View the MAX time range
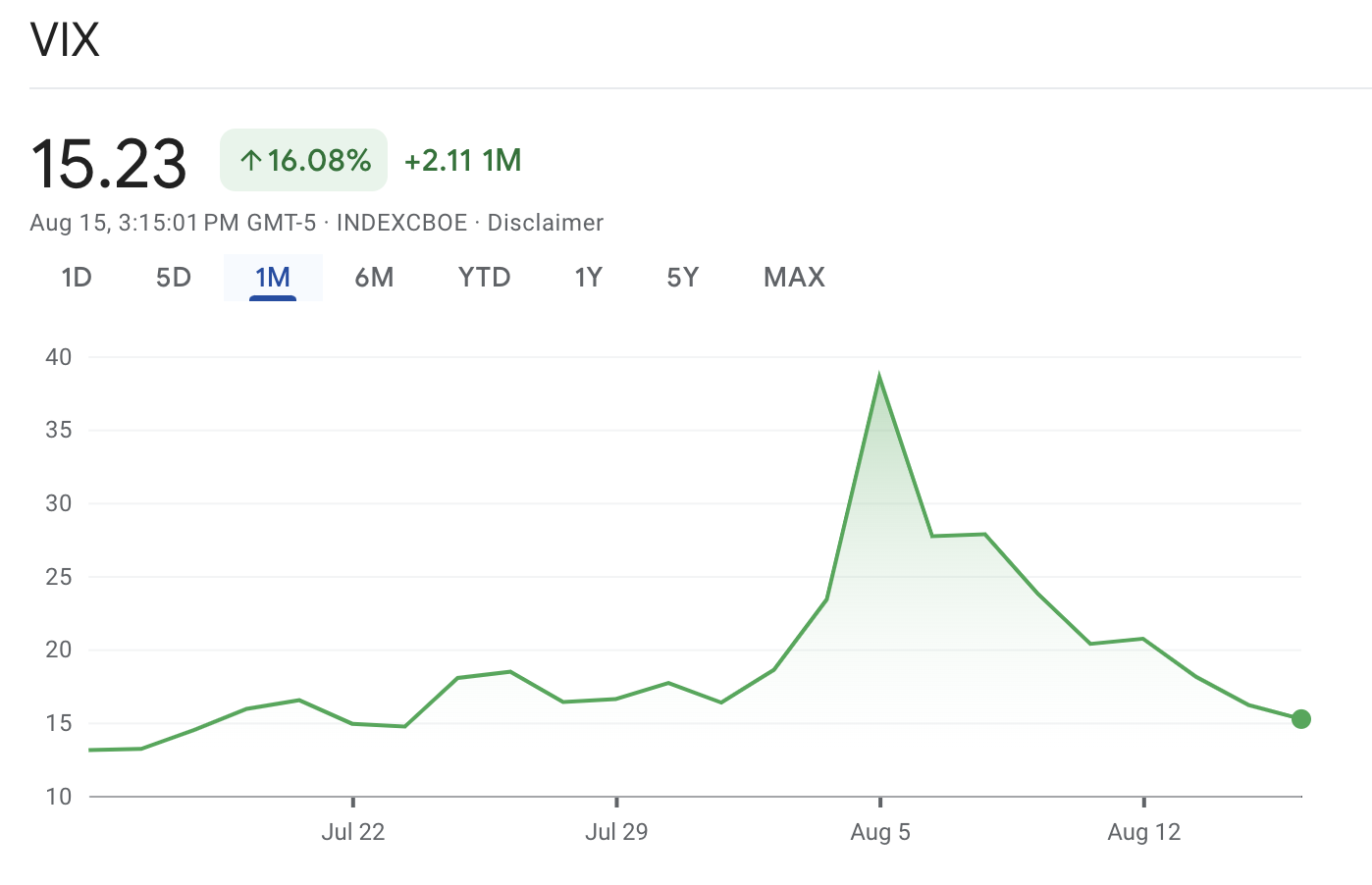1372x885 pixels. coord(794,278)
